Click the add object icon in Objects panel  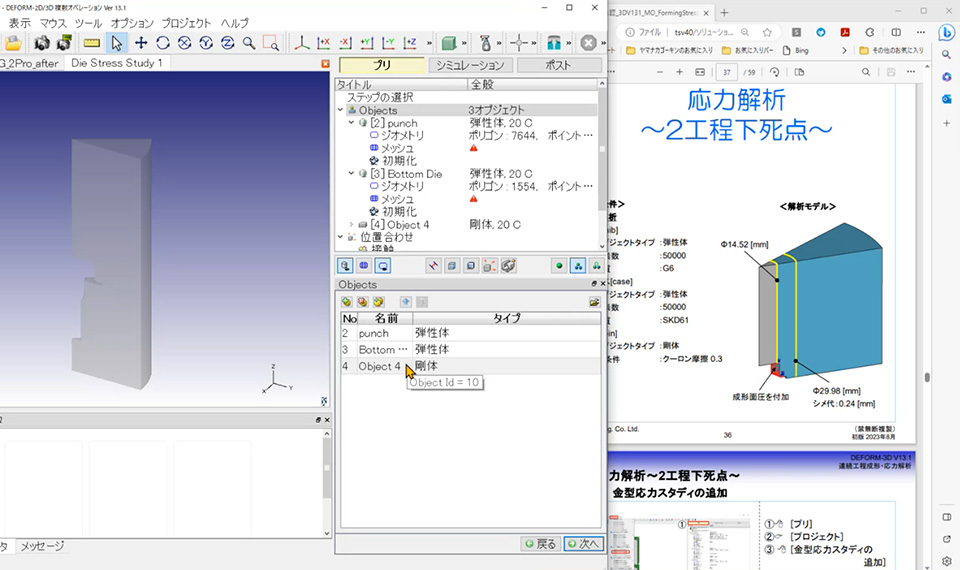(x=347, y=302)
